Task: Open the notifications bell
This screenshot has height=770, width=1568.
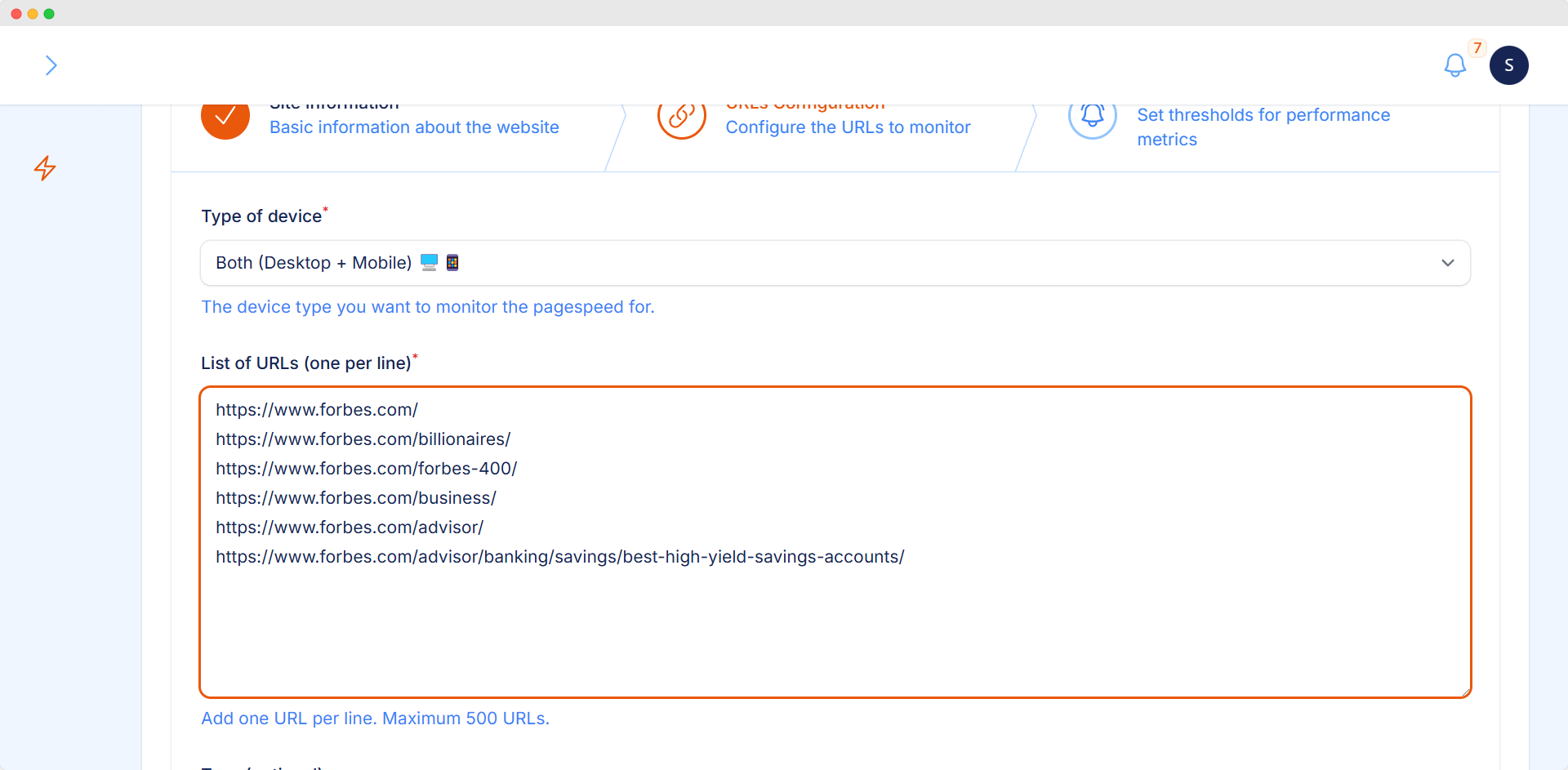Action: point(1454,65)
